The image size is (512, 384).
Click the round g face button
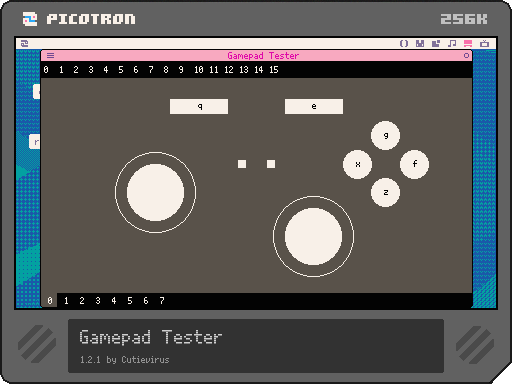click(386, 135)
